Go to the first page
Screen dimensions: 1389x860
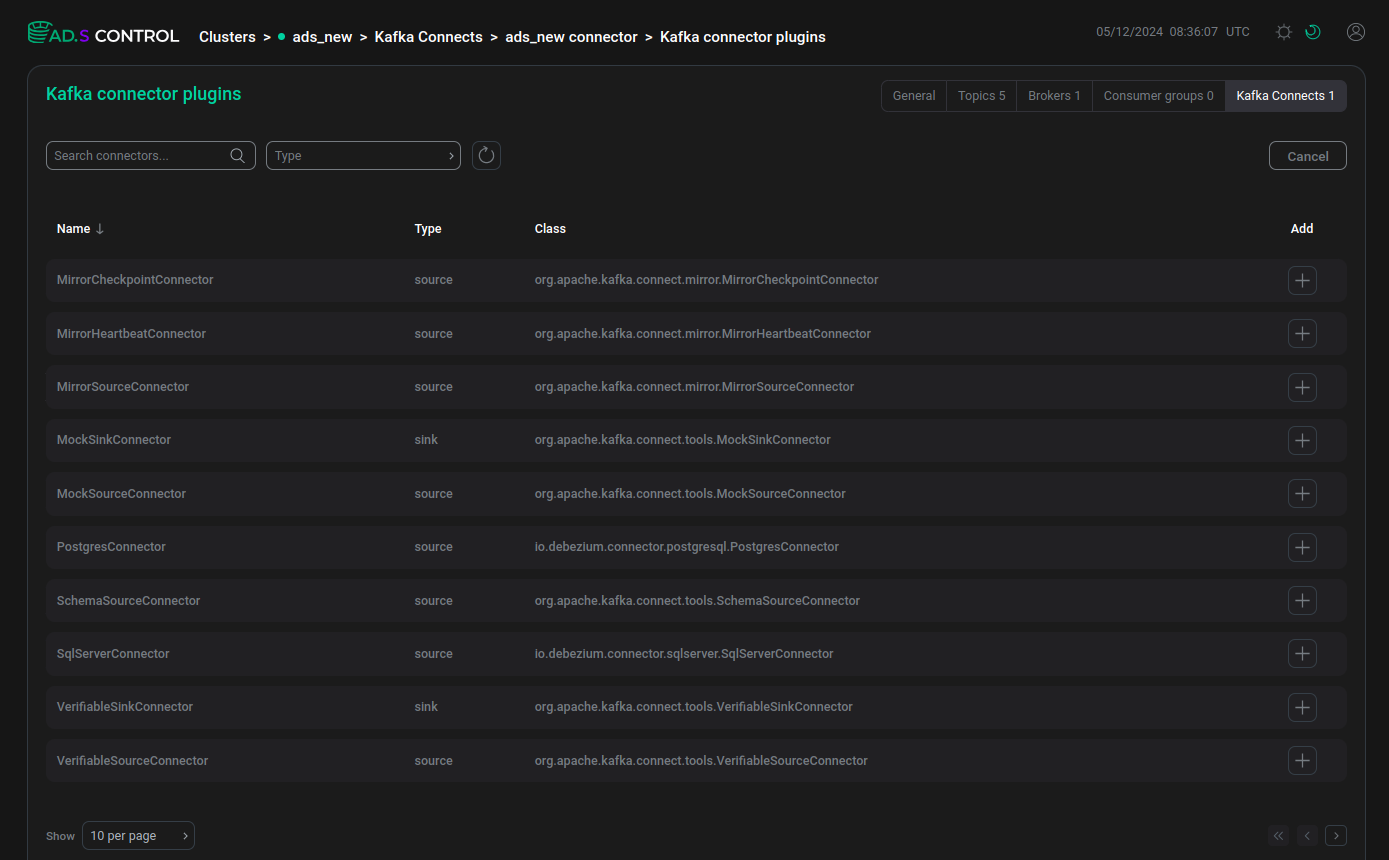coord(1278,836)
